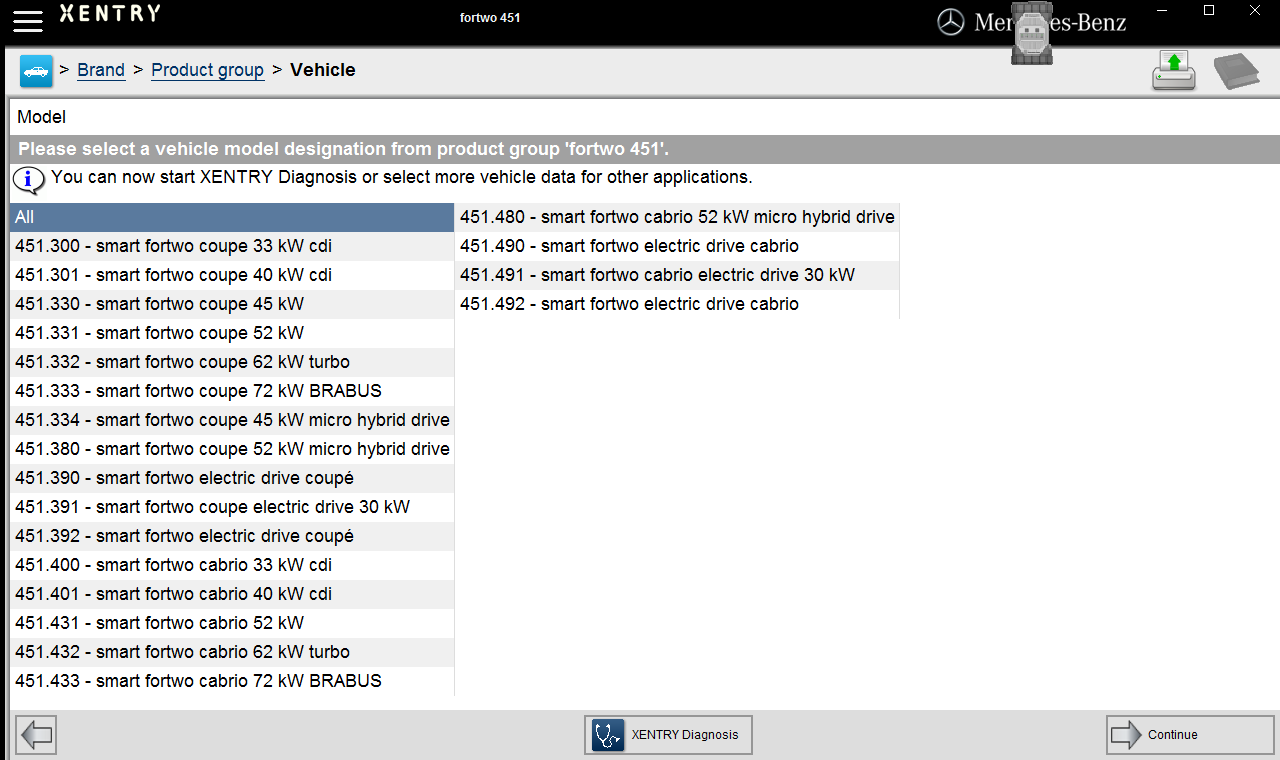Select 451.390 smart fortwo electric drive coupé
Viewport: 1280px width, 760px height.
click(232, 478)
